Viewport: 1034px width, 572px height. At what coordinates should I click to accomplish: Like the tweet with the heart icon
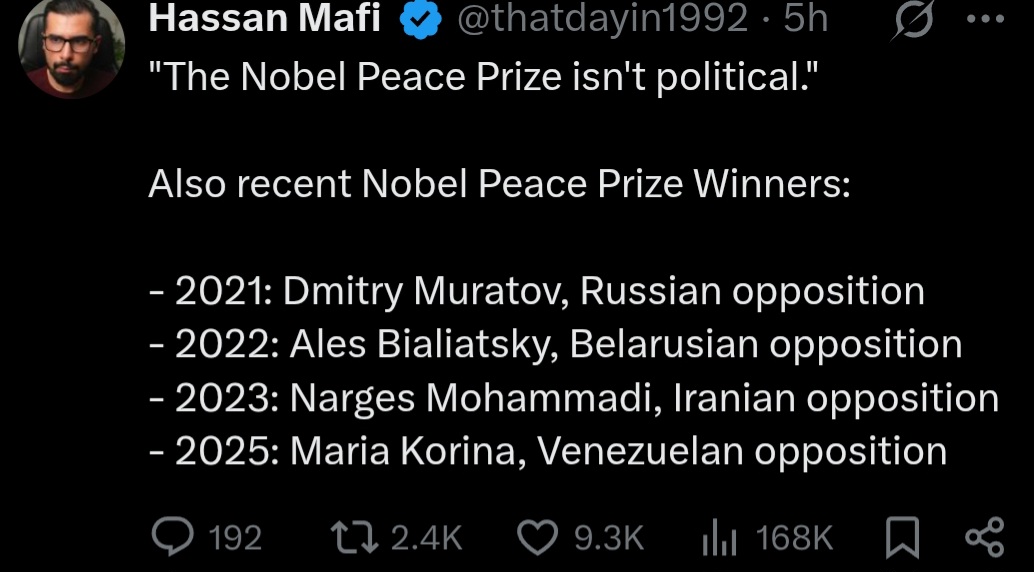(x=537, y=537)
